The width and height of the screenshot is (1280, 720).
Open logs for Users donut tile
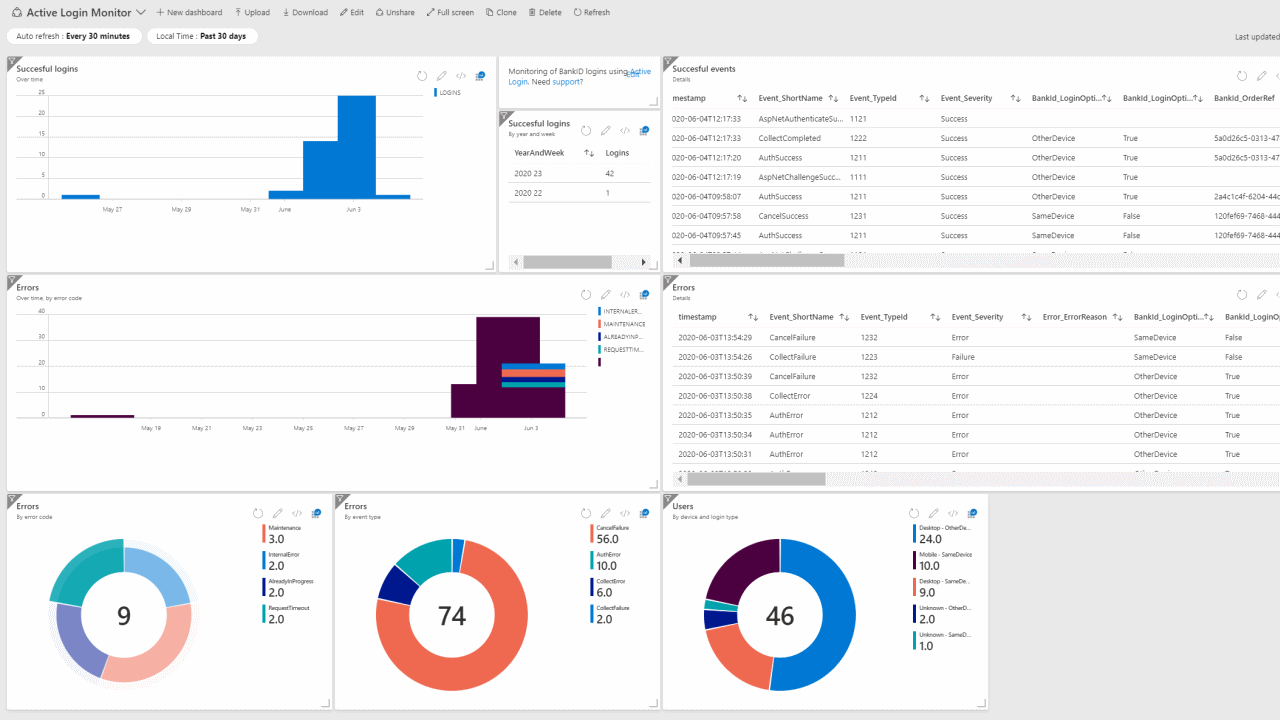972,513
